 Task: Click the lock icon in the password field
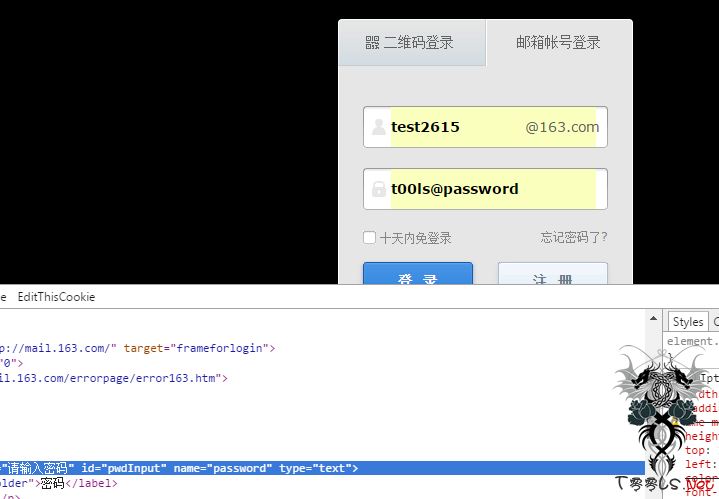378,189
